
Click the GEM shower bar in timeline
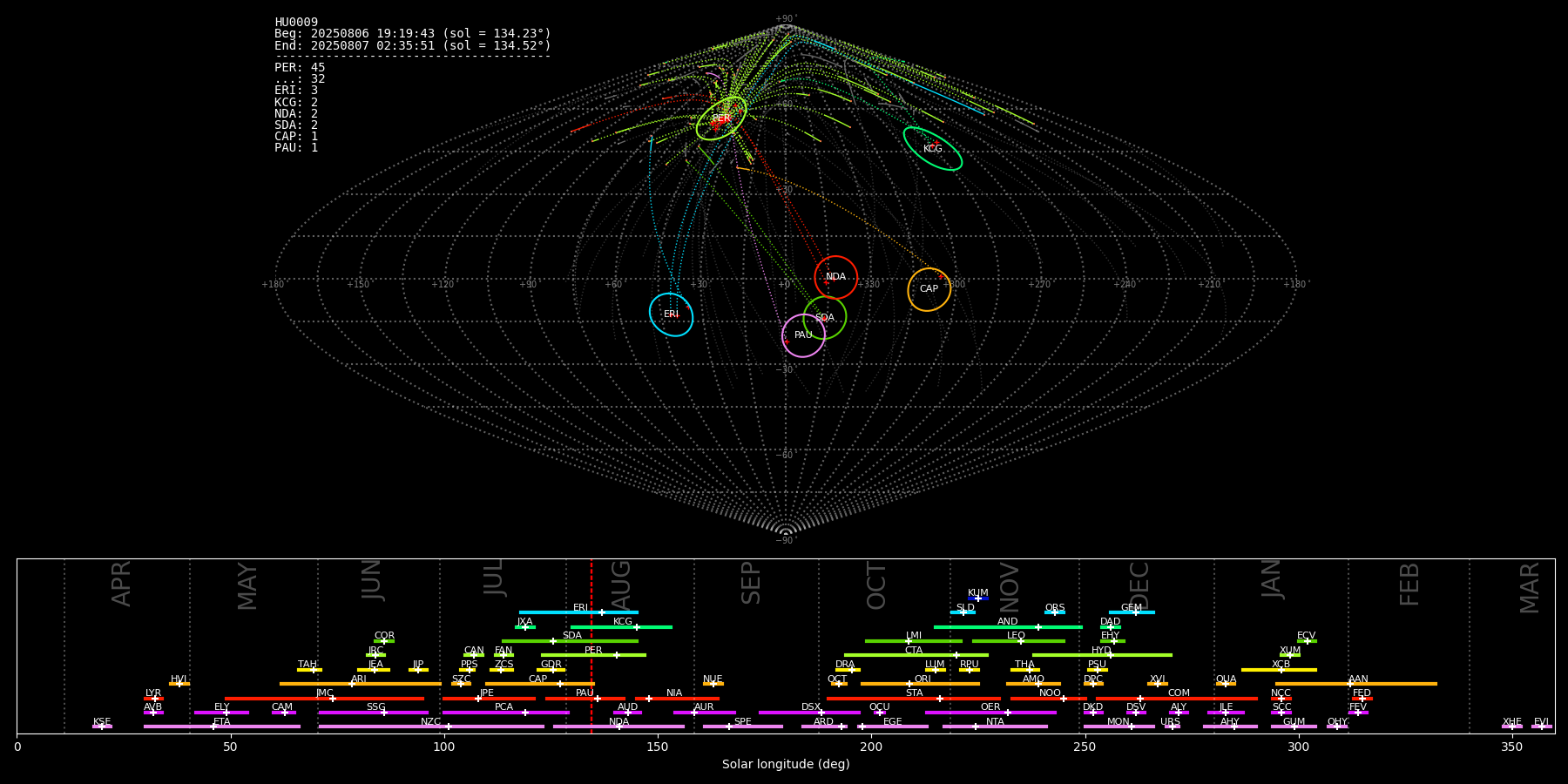point(1132,612)
